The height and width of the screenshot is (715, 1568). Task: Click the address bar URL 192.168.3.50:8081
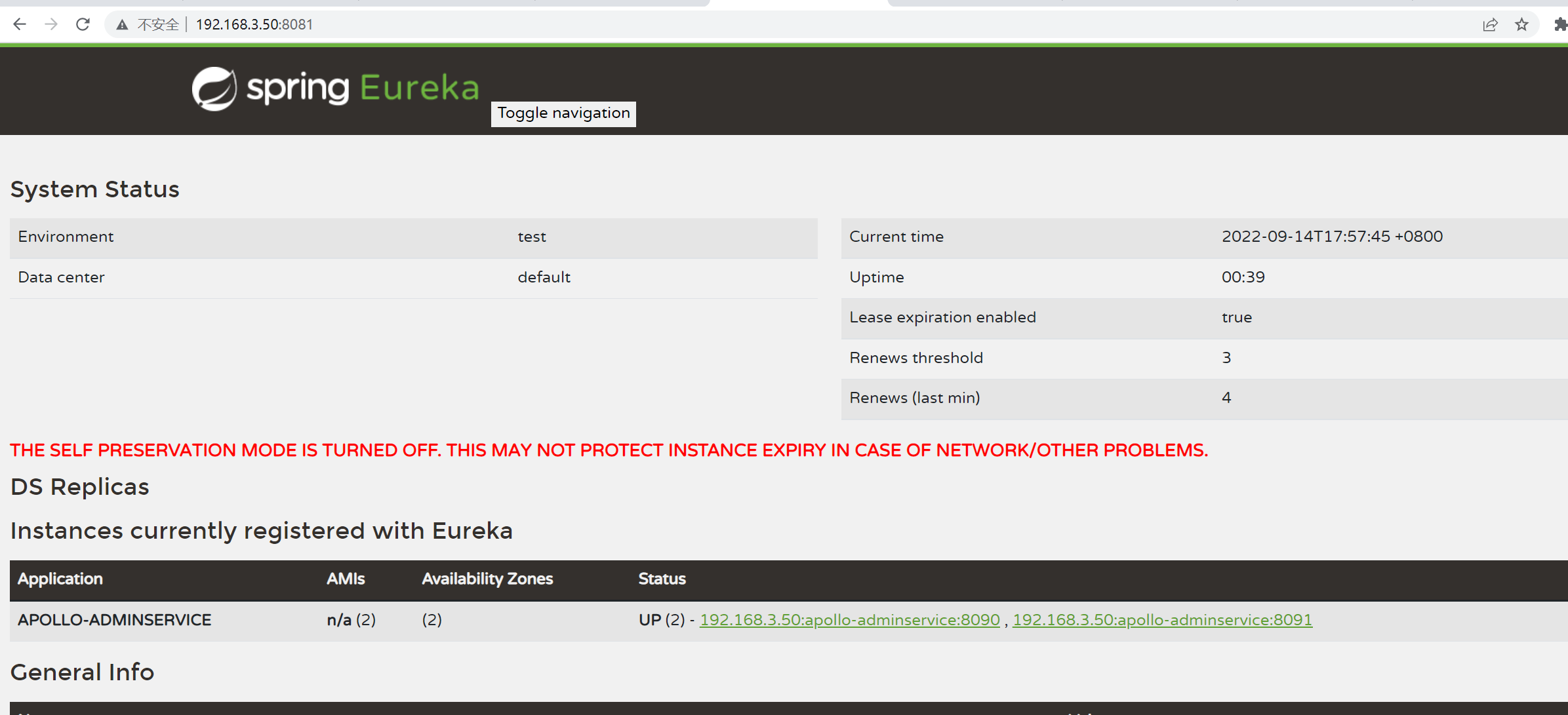pyautogui.click(x=254, y=24)
